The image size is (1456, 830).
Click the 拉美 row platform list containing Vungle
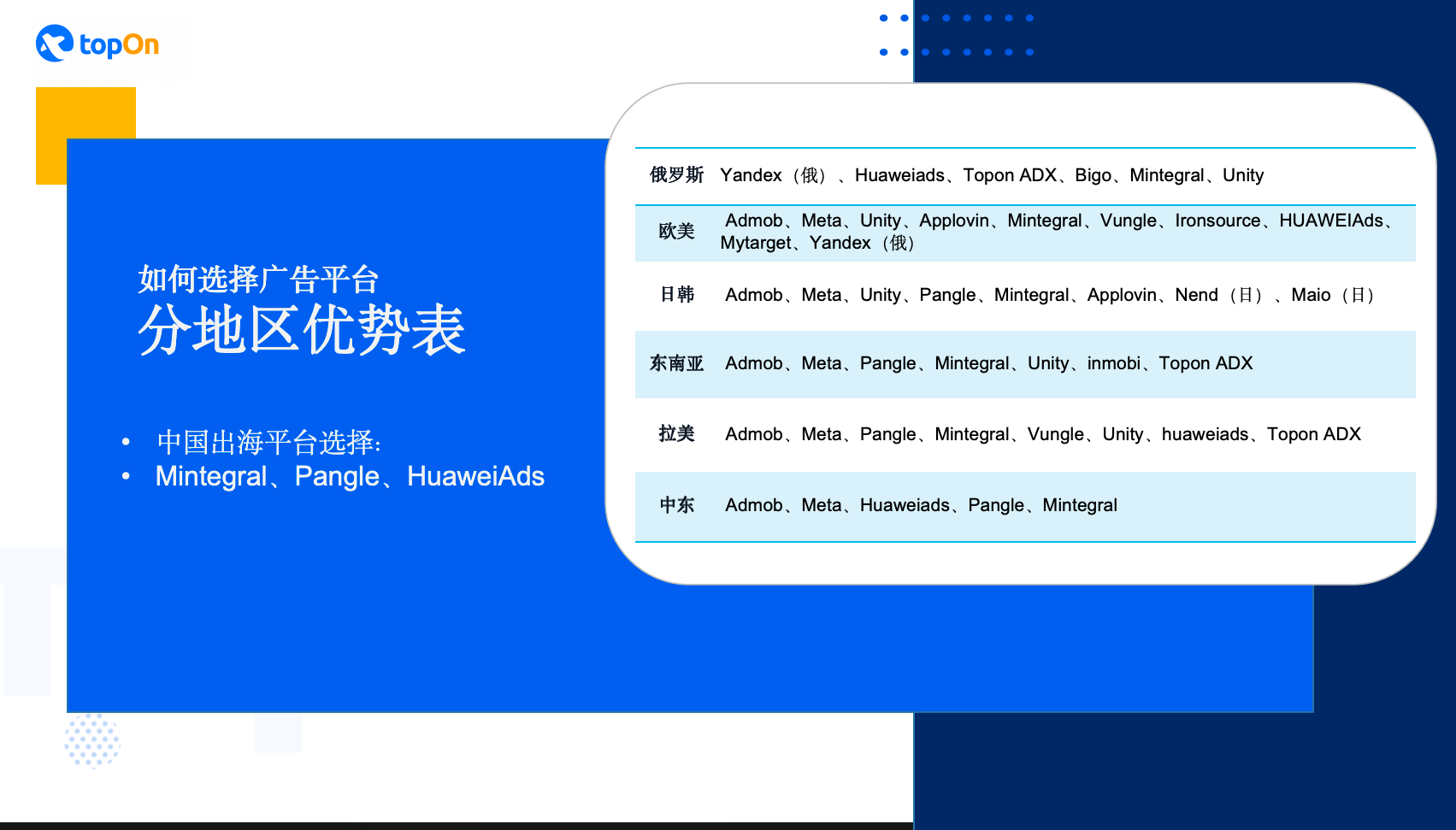(x=1043, y=434)
